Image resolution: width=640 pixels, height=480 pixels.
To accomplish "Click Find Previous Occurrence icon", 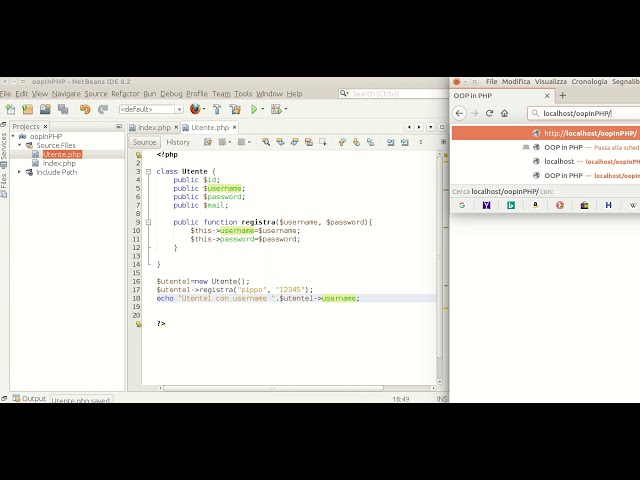I will tap(280, 142).
